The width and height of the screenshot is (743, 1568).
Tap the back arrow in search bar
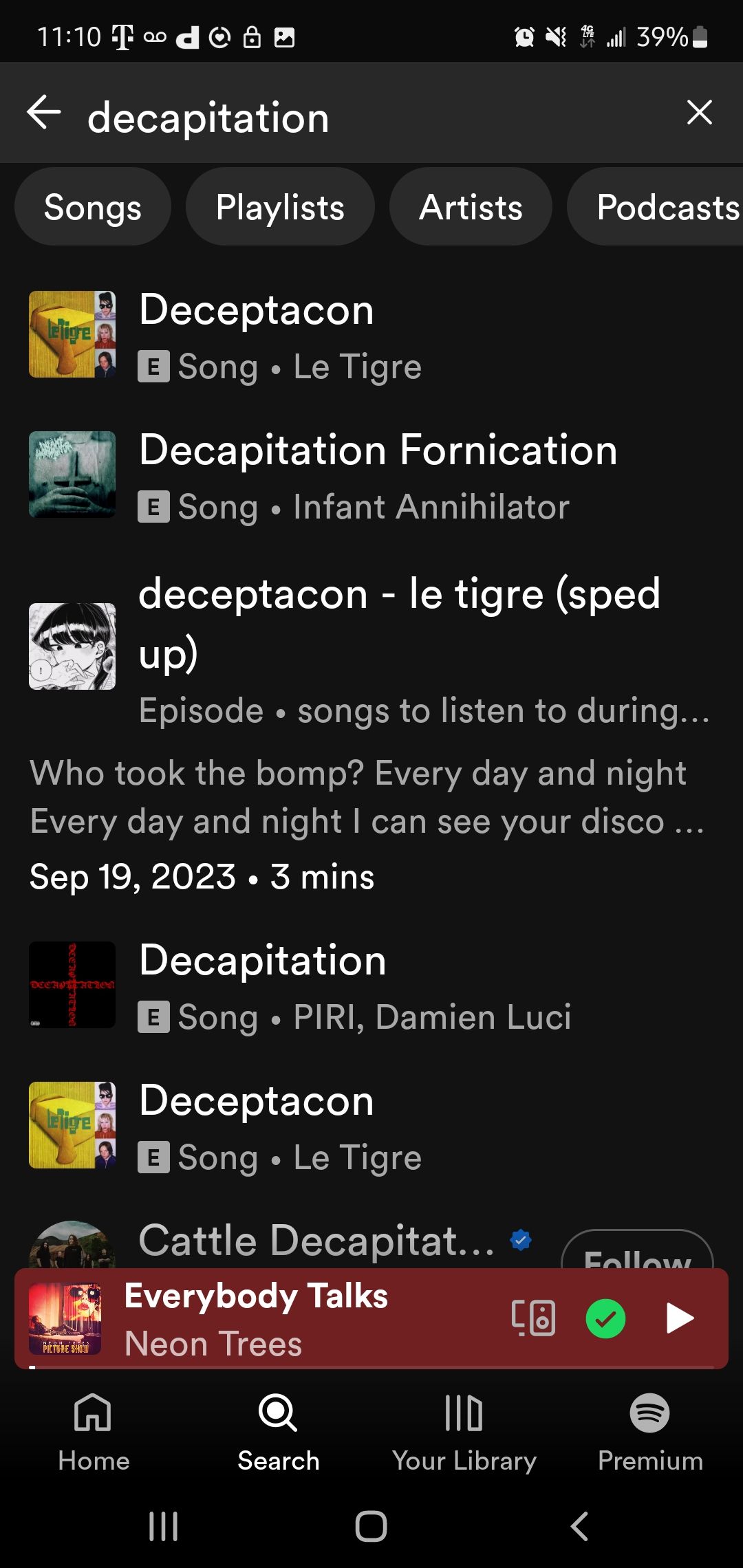click(44, 113)
